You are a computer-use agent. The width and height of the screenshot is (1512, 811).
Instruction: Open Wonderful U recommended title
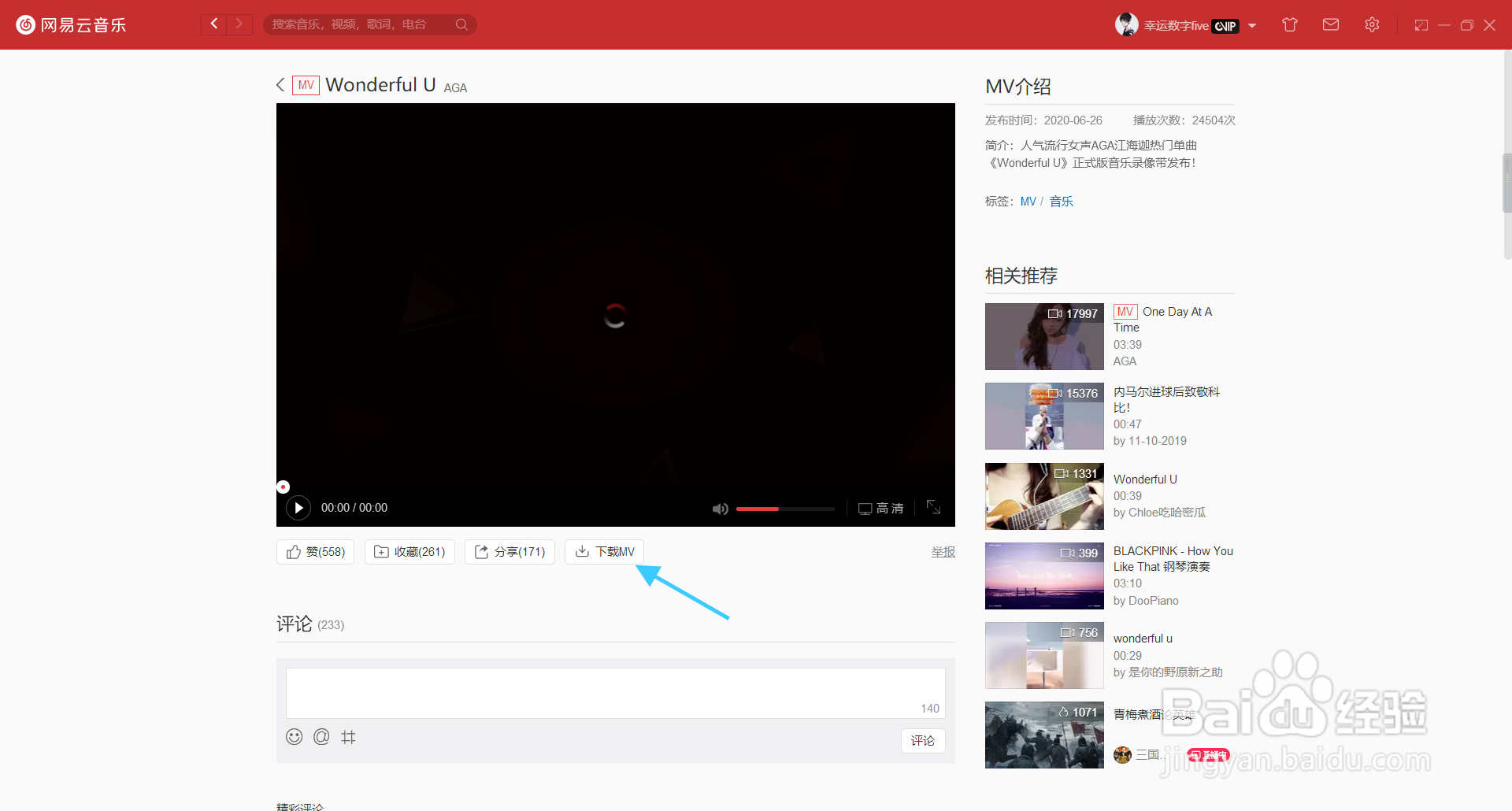point(1145,480)
